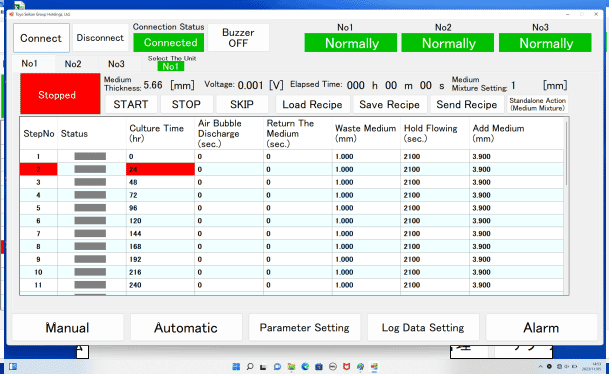This screenshot has height=376, width=612.
Task: Open the Automatic screen
Action: (x=186, y=328)
